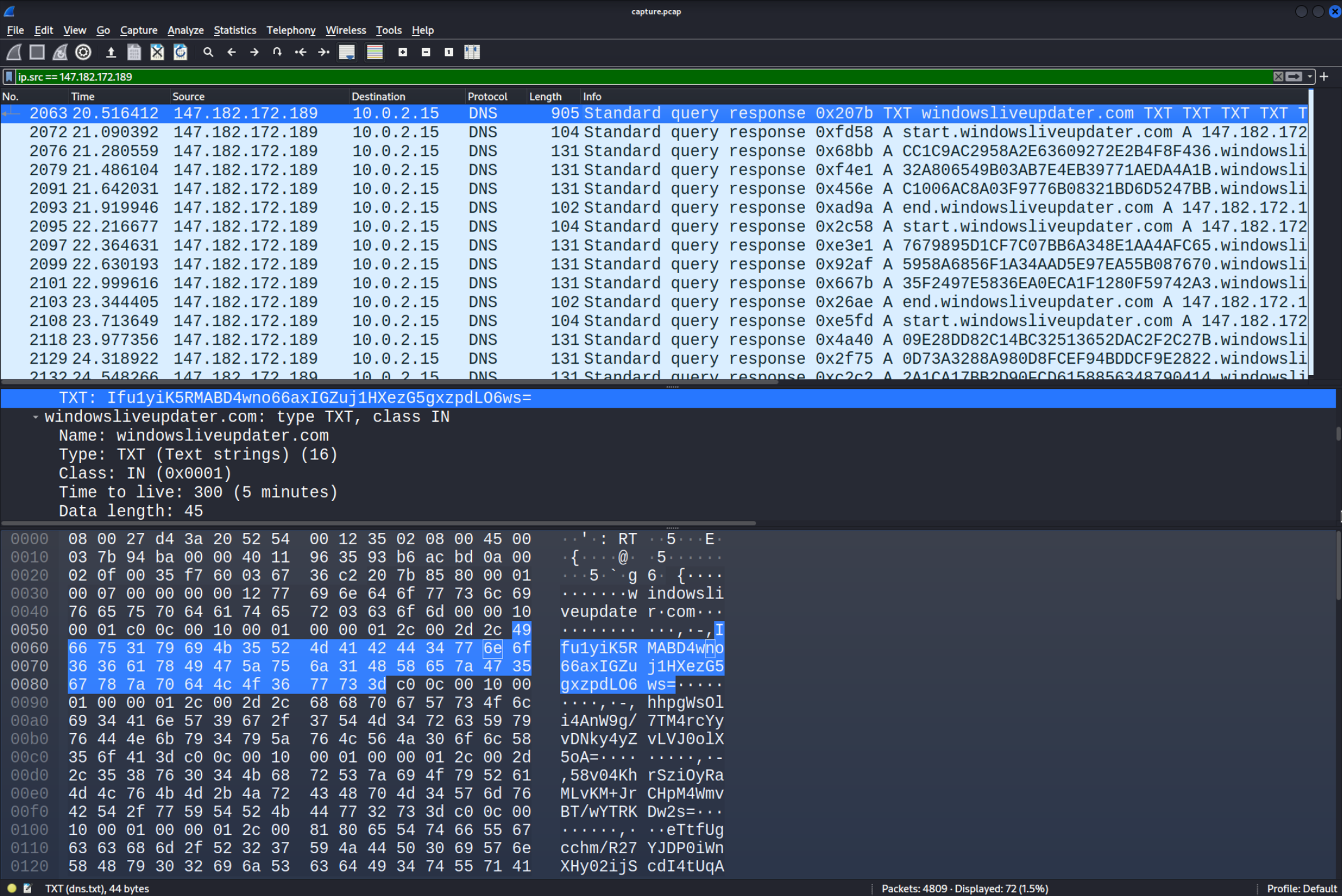This screenshot has height=896, width=1342.
Task: Clear the display filter
Action: [1278, 77]
